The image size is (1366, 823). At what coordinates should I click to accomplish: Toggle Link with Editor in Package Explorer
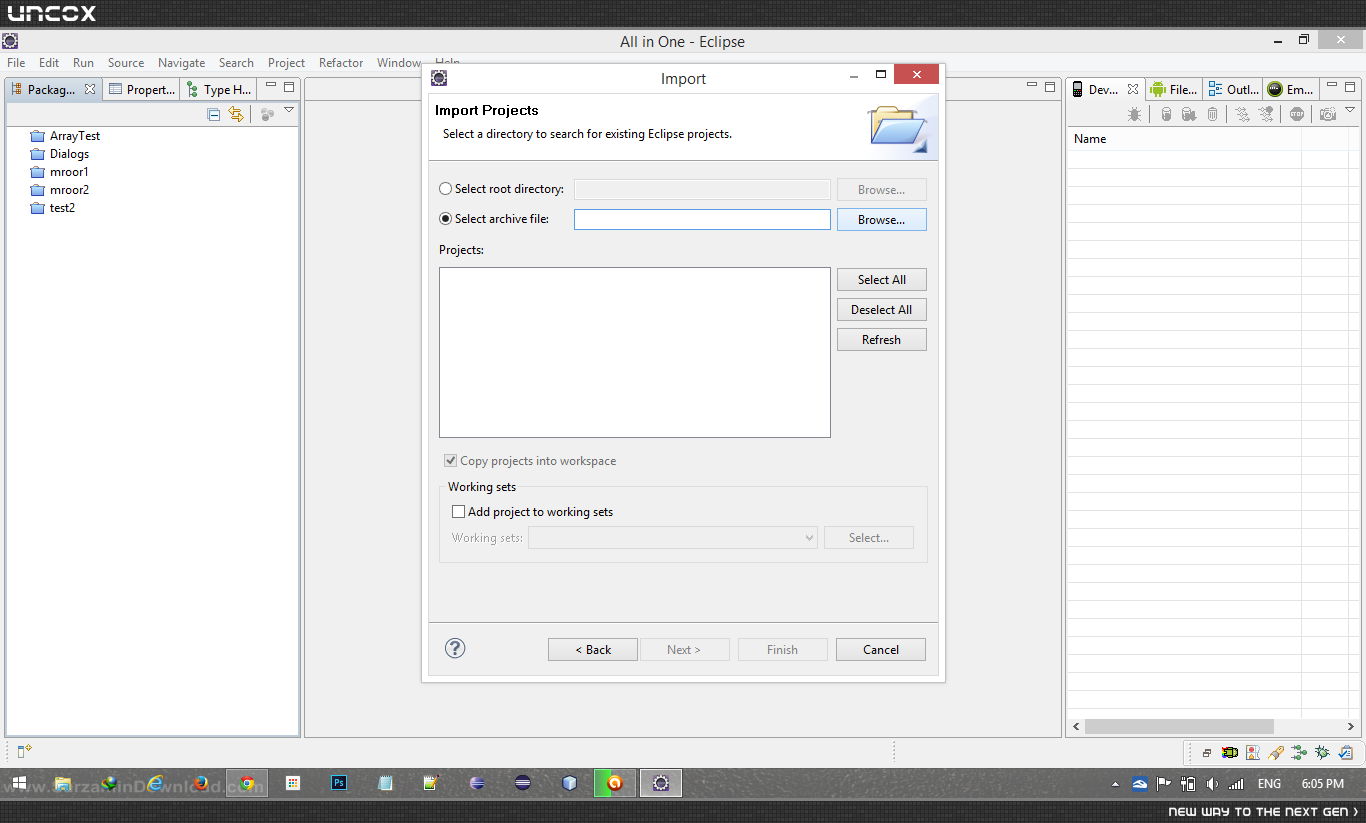pos(236,115)
